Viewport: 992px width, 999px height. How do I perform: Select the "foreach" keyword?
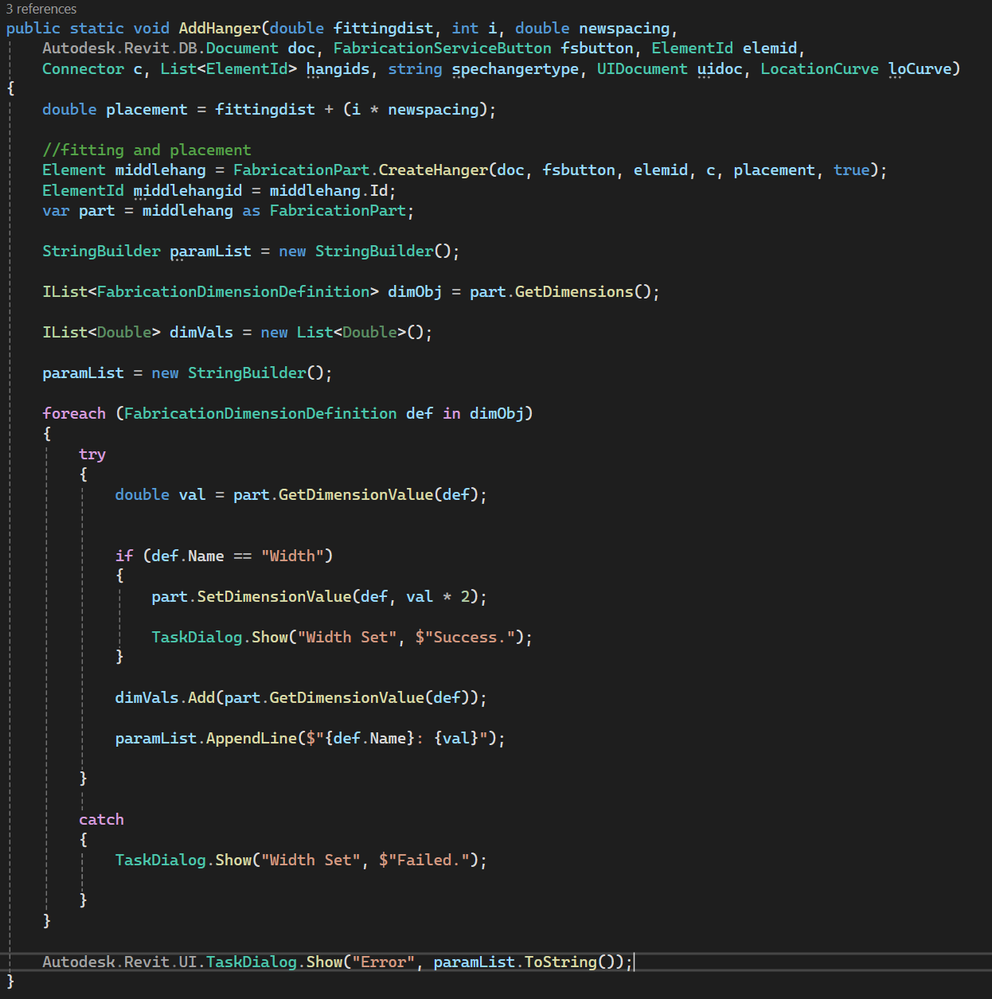point(74,413)
